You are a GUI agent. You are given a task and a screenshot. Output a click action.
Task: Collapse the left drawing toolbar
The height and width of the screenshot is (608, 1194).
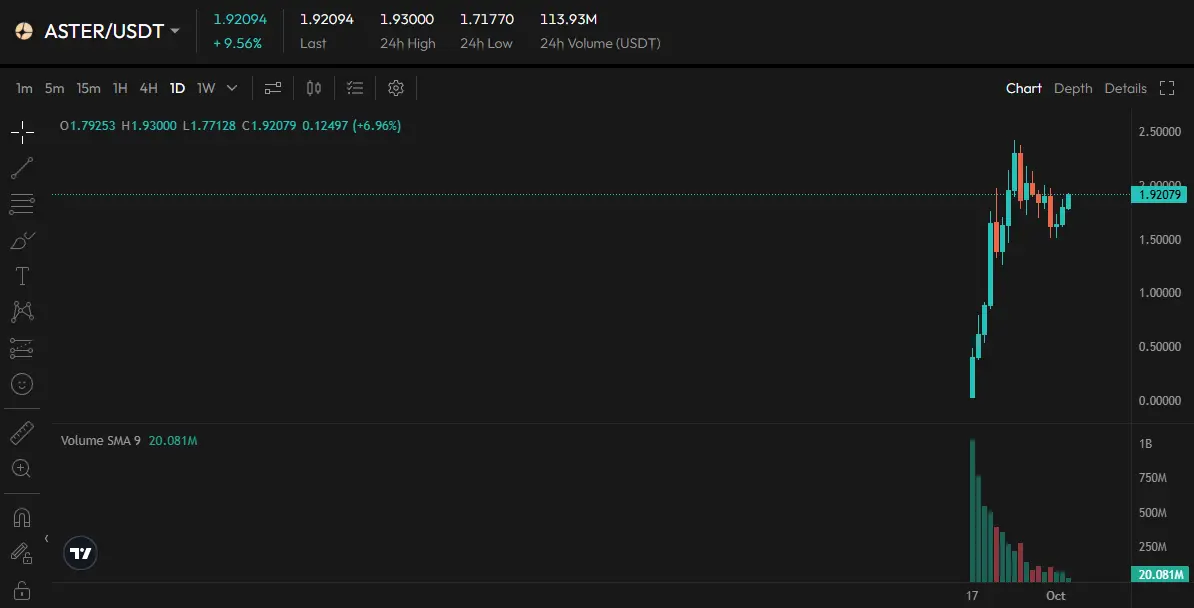[46, 539]
